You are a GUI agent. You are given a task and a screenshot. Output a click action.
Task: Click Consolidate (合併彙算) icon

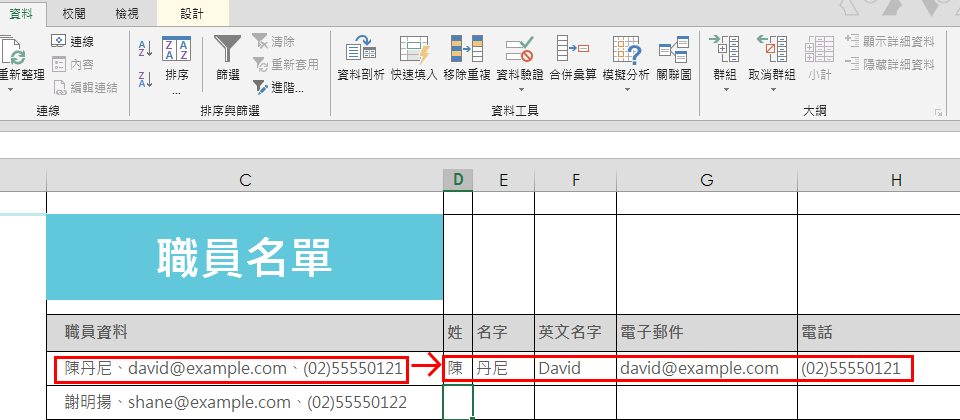pos(572,49)
